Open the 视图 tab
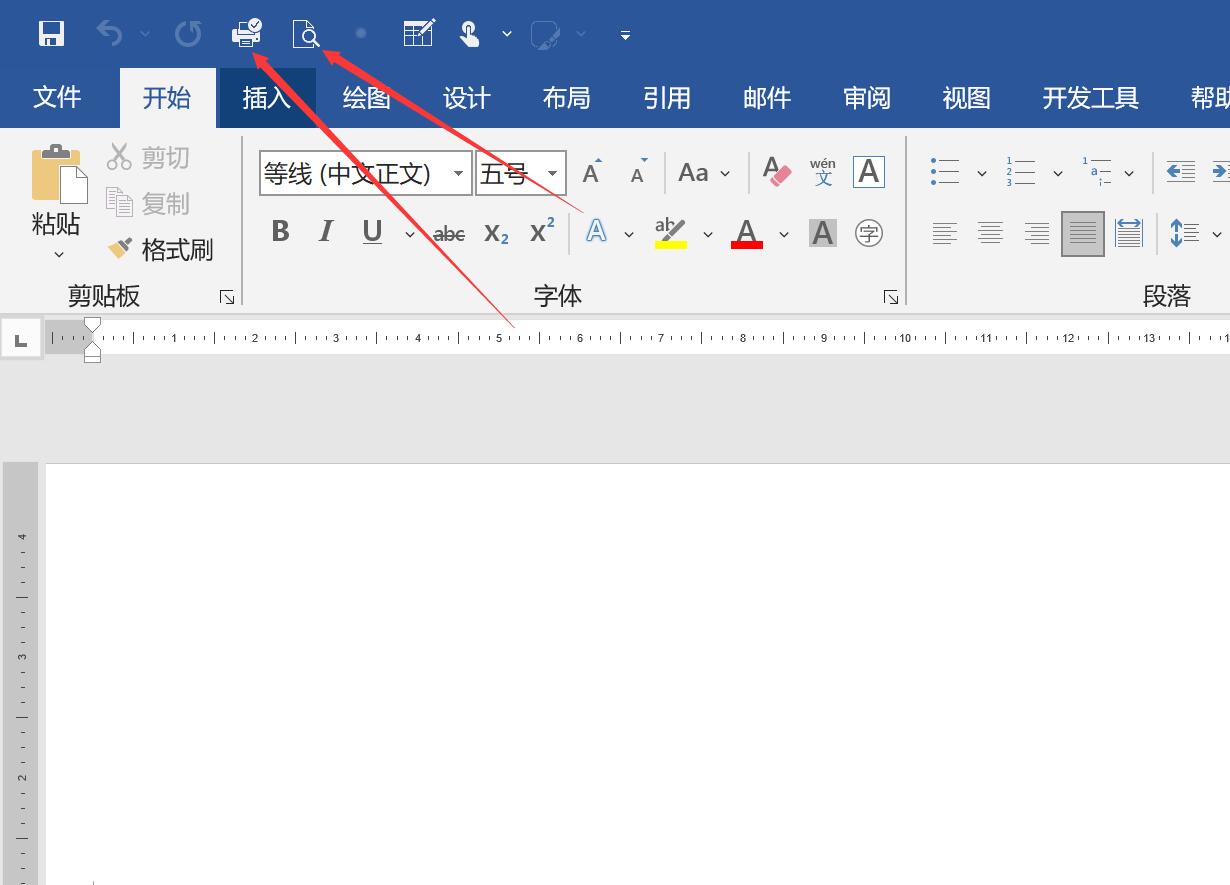The image size is (1230, 885). pos(967,98)
